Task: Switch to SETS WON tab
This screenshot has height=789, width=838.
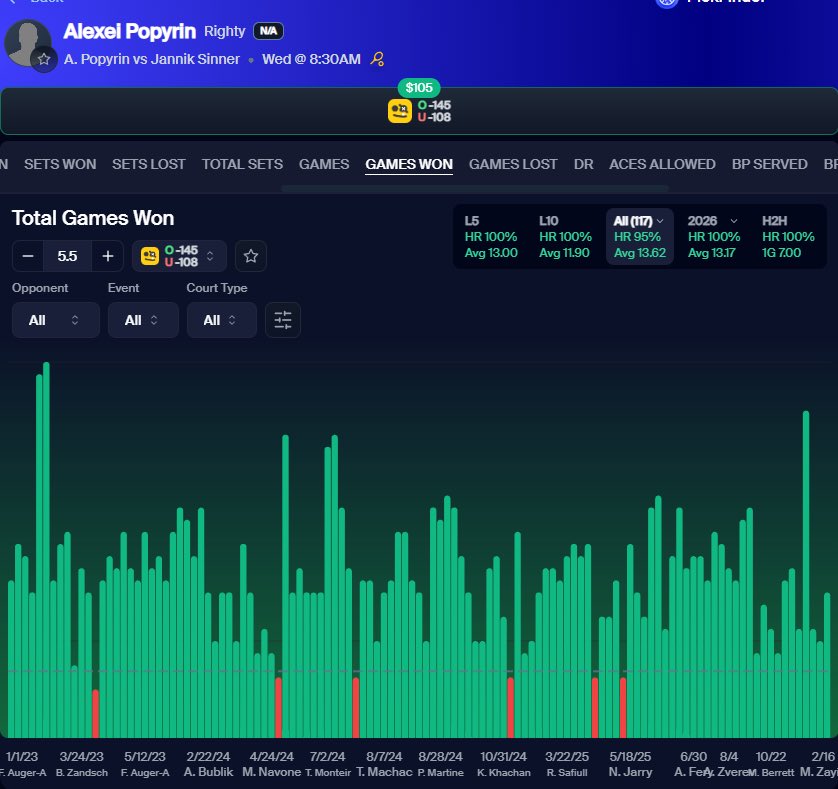Action: (x=60, y=164)
